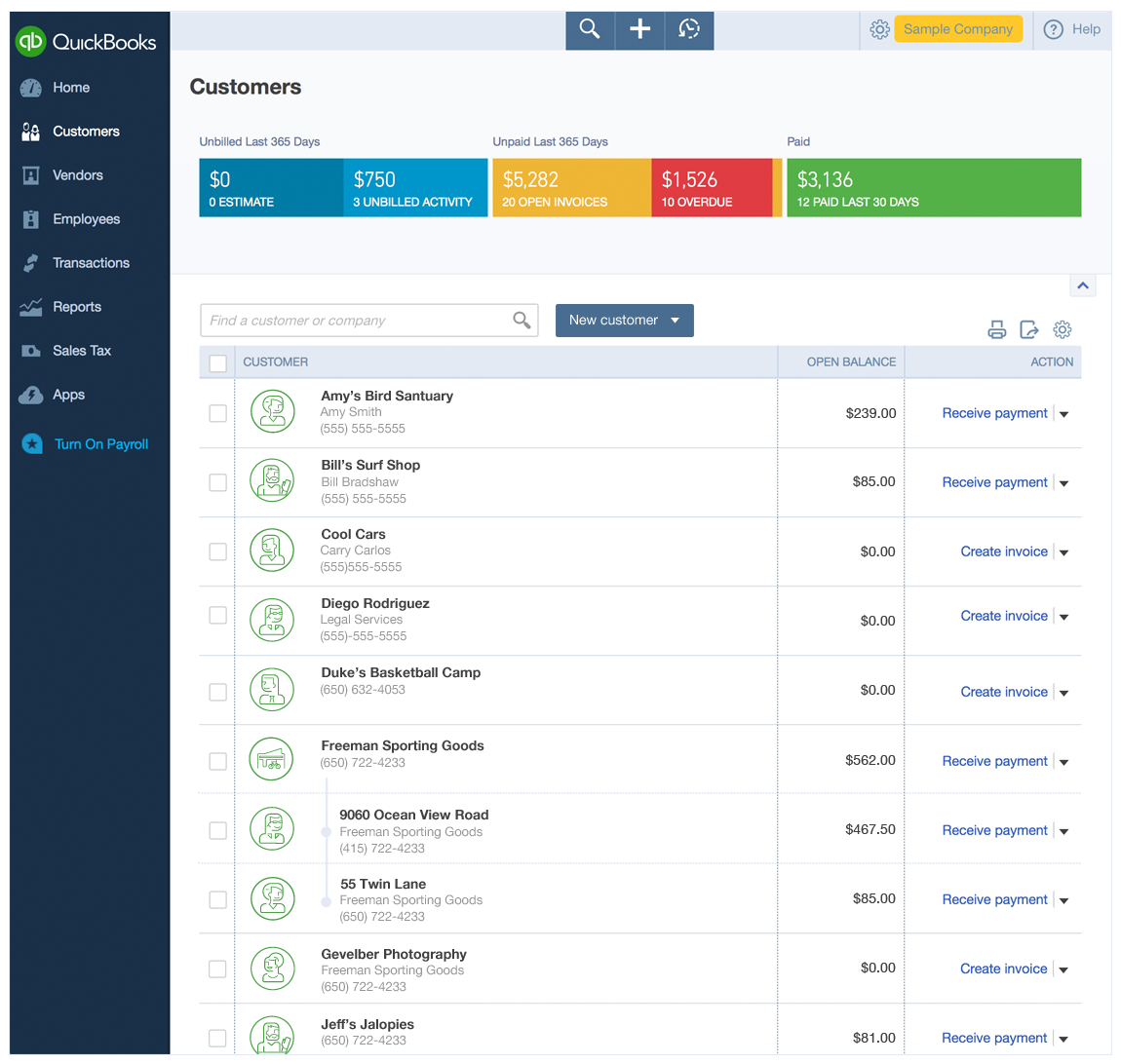
Task: Check the 9060 Ocean View Road checkbox
Action: pos(218,830)
